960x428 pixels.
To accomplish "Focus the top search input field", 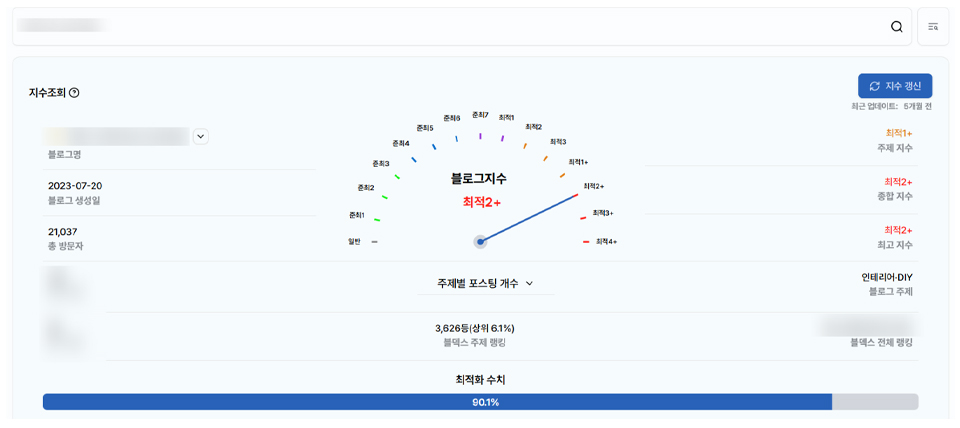I will pyautogui.click(x=450, y=27).
